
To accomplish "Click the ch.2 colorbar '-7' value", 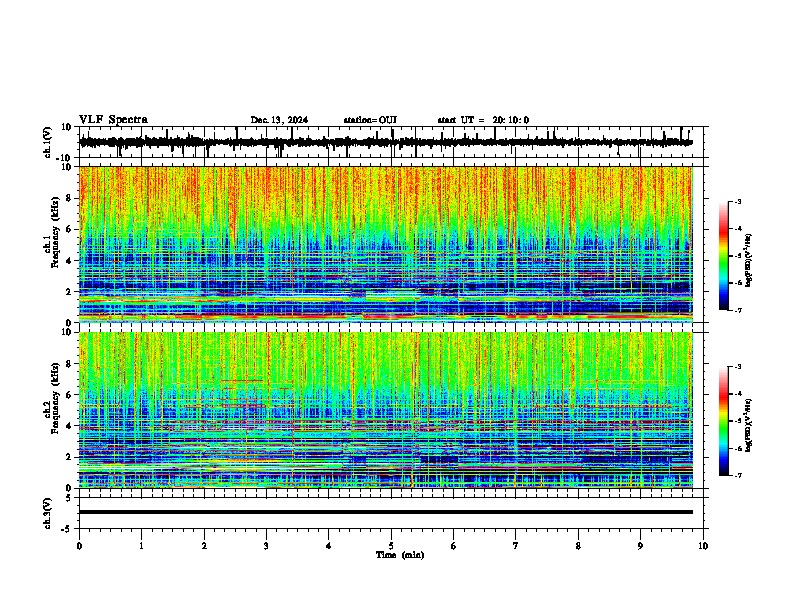I will coord(738,476).
